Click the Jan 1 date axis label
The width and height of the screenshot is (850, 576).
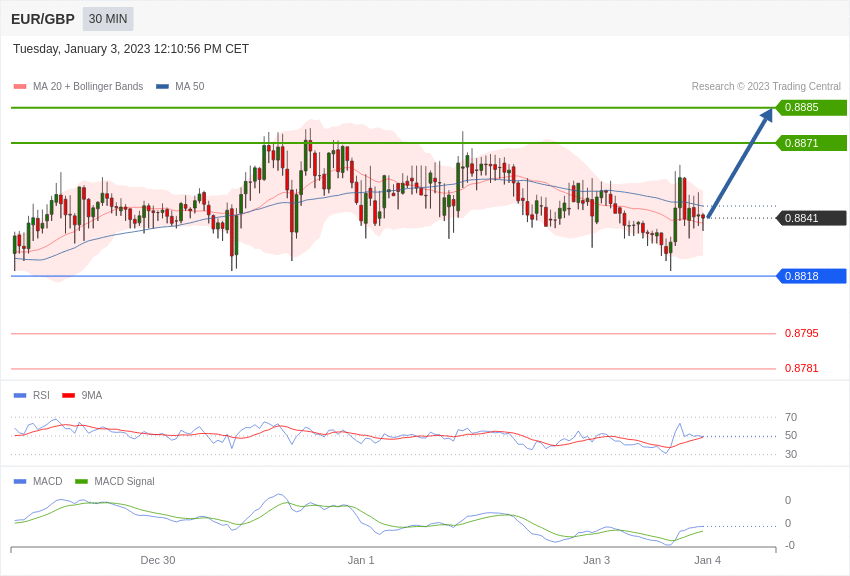point(361,560)
